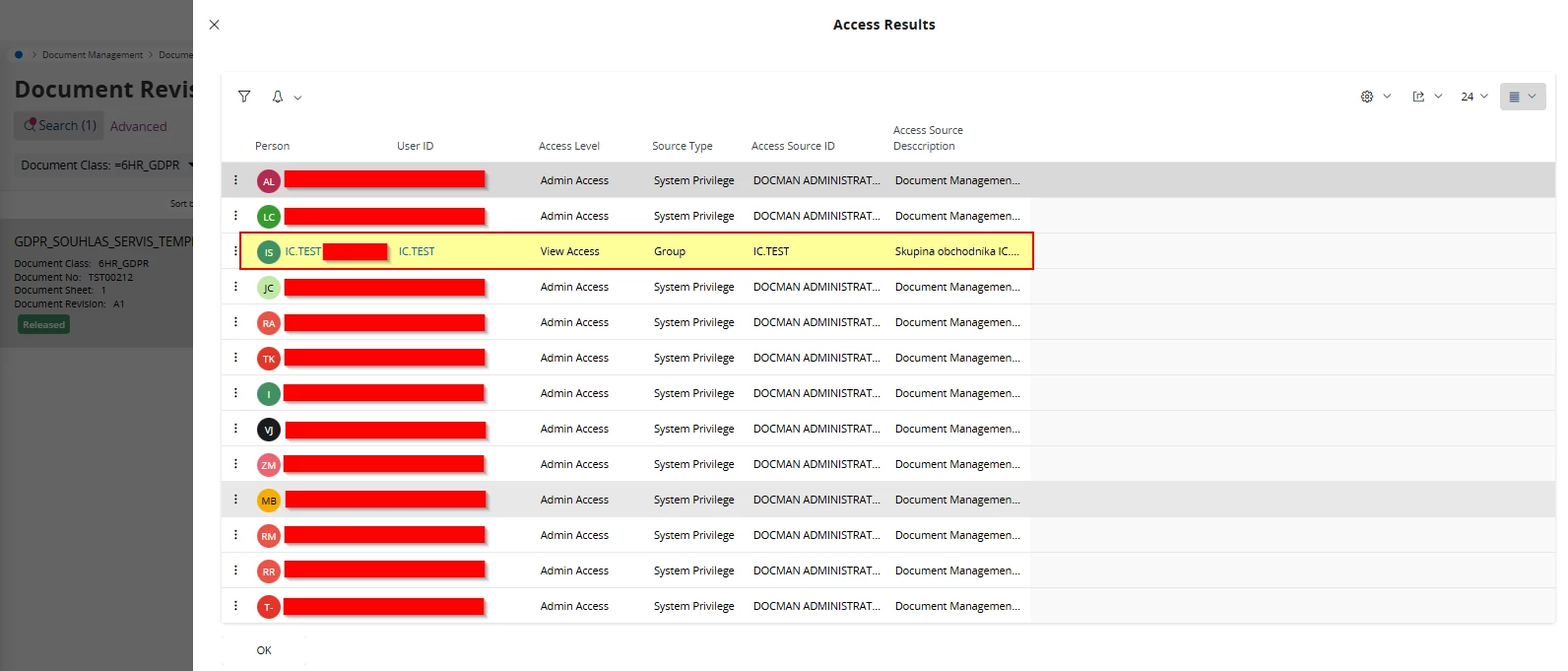Image resolution: width=1568 pixels, height=671 pixels.
Task: Sort by Source Type column header
Action: click(682, 146)
